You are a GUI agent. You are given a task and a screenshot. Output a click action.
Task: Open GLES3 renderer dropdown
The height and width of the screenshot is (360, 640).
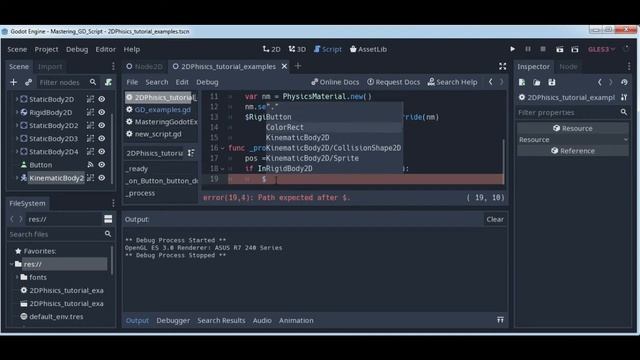pos(602,49)
